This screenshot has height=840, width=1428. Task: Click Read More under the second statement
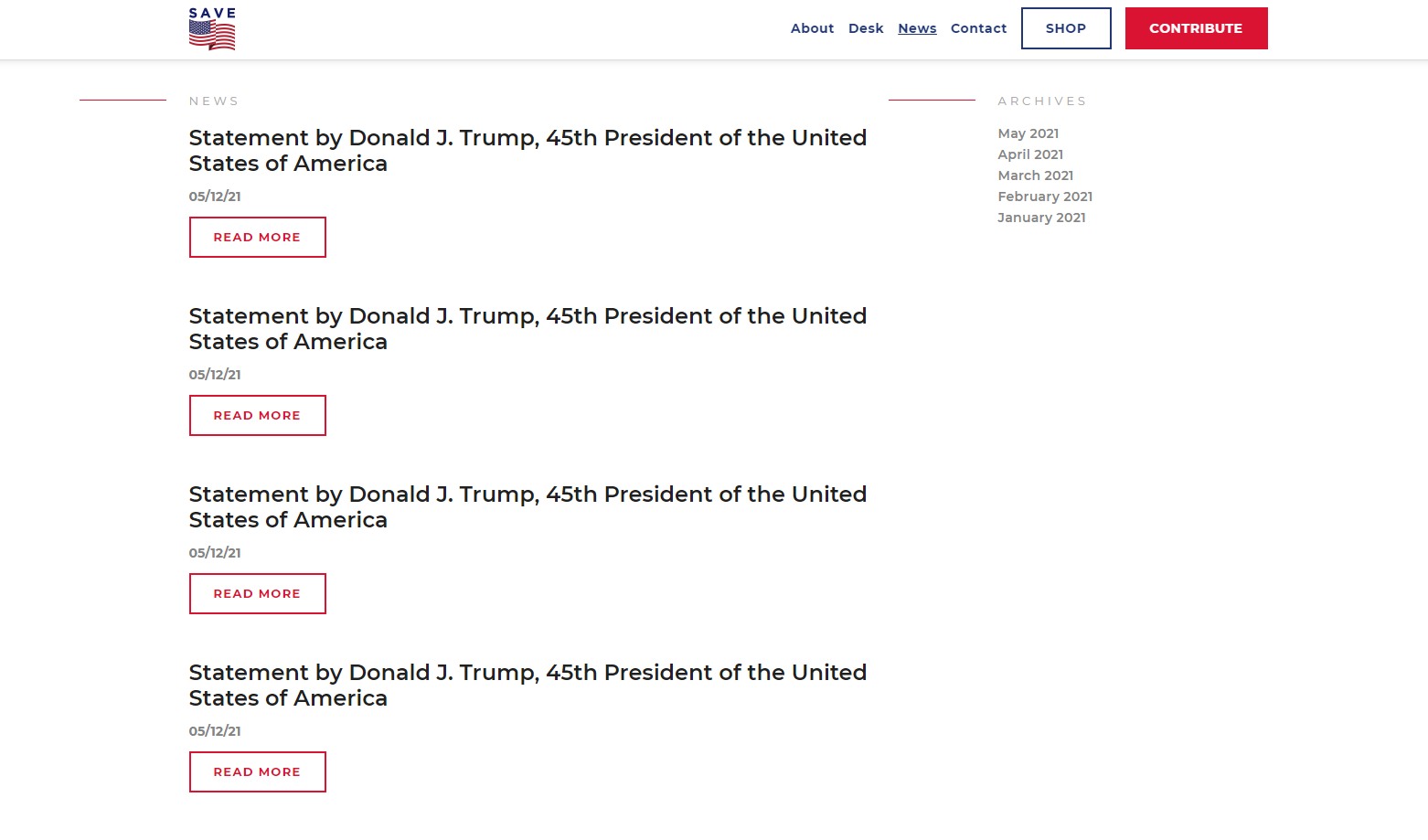pos(257,415)
